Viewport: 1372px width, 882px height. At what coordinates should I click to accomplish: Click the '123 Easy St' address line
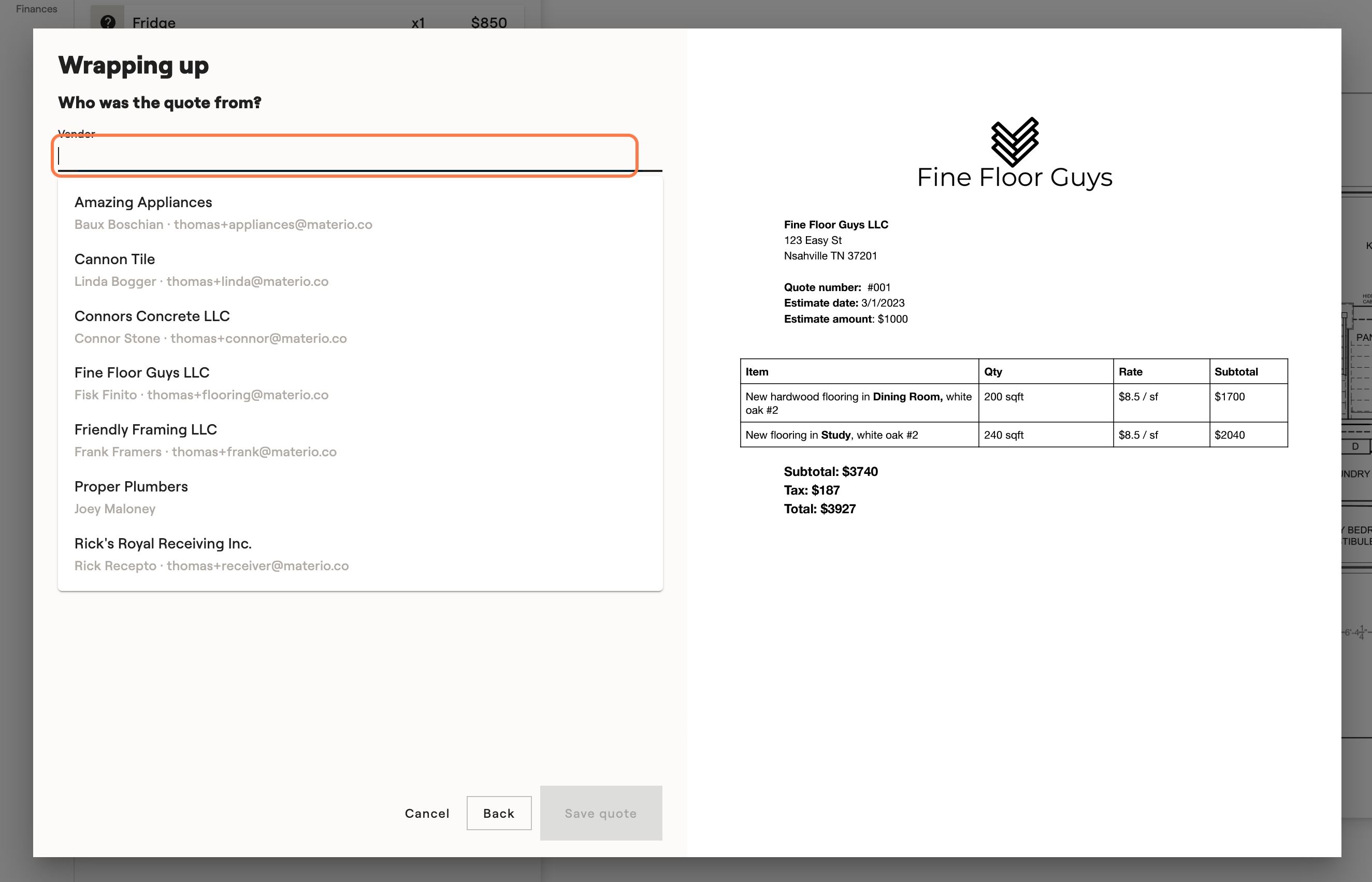click(813, 240)
